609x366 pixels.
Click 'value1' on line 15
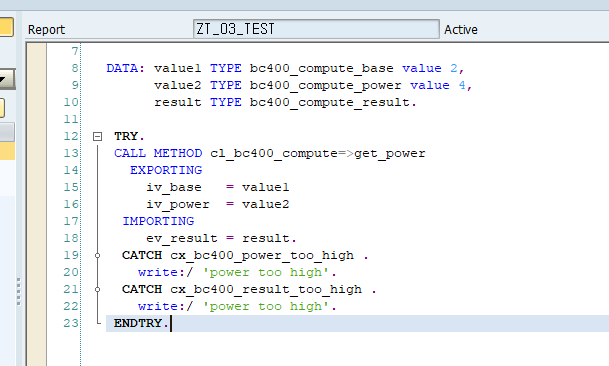[x=266, y=187]
